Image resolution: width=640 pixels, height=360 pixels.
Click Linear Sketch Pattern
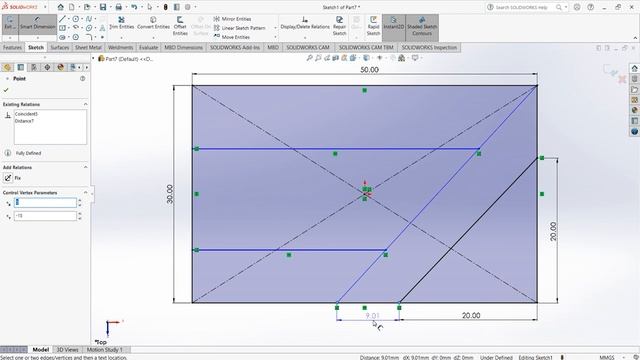(x=239, y=28)
